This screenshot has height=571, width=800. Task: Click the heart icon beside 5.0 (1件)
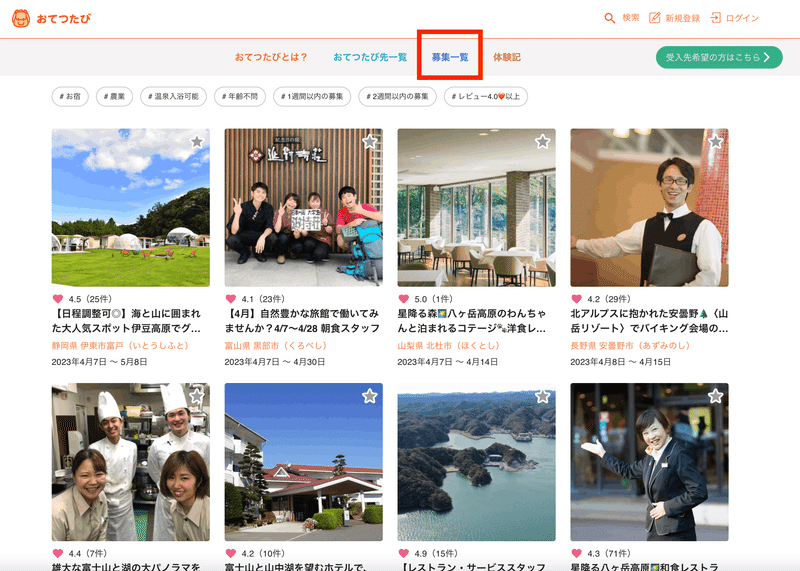(x=404, y=299)
